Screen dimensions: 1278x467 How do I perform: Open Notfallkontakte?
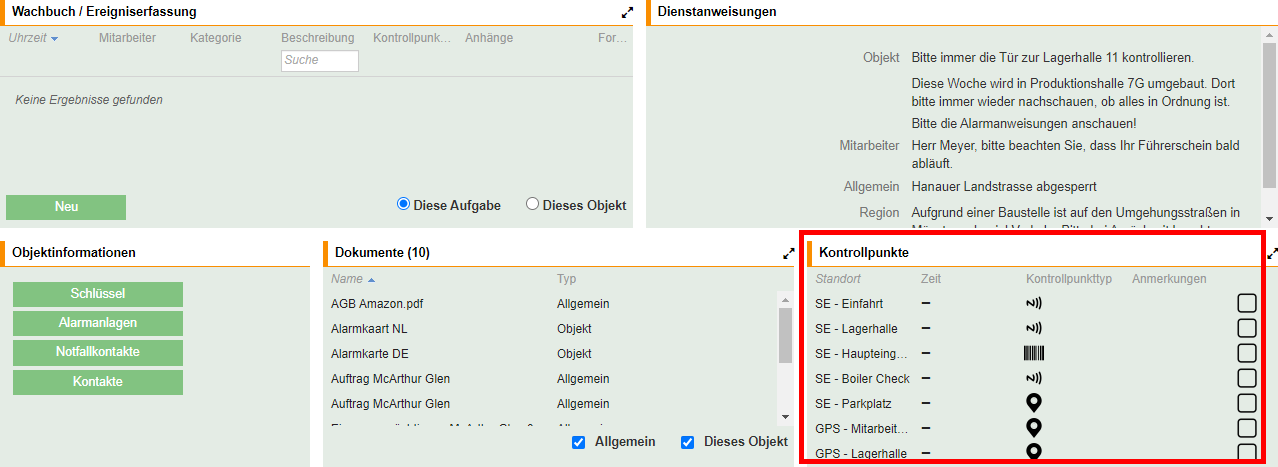coord(98,352)
